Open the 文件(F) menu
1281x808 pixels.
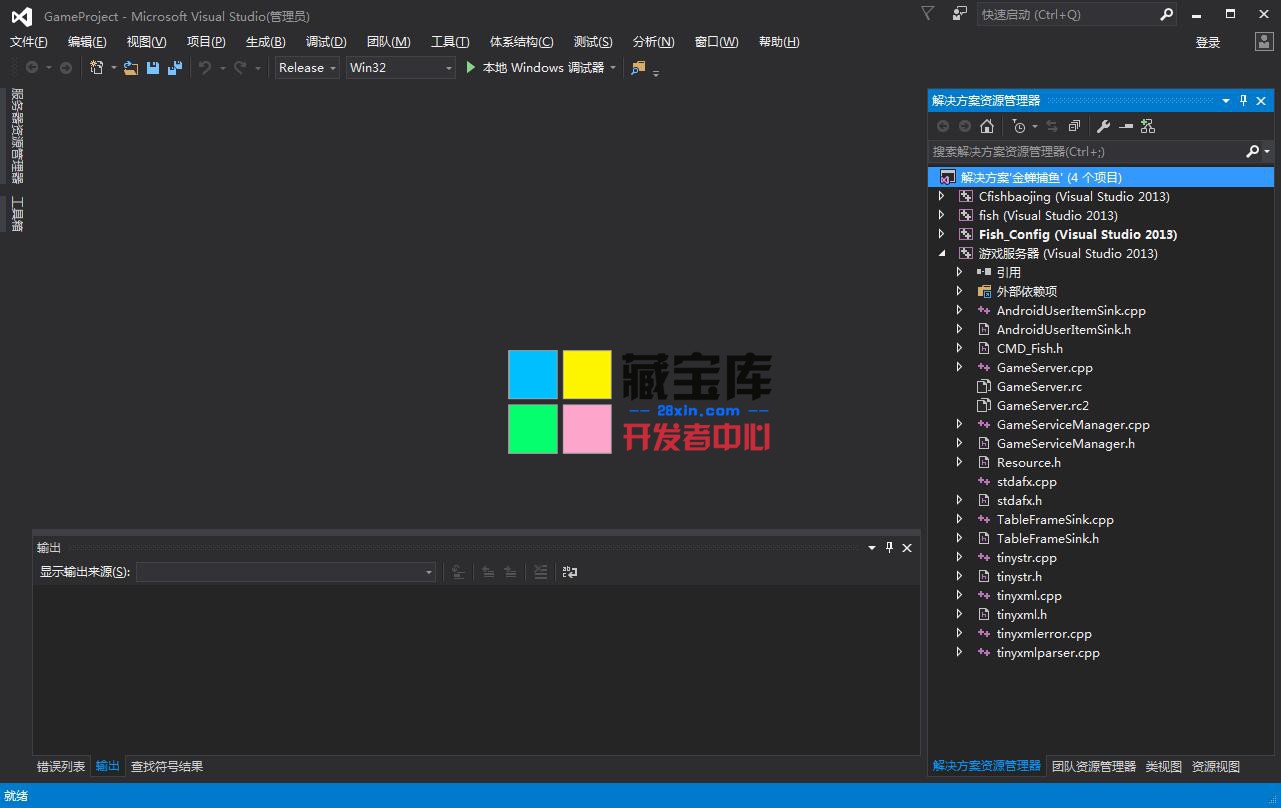click(x=28, y=41)
